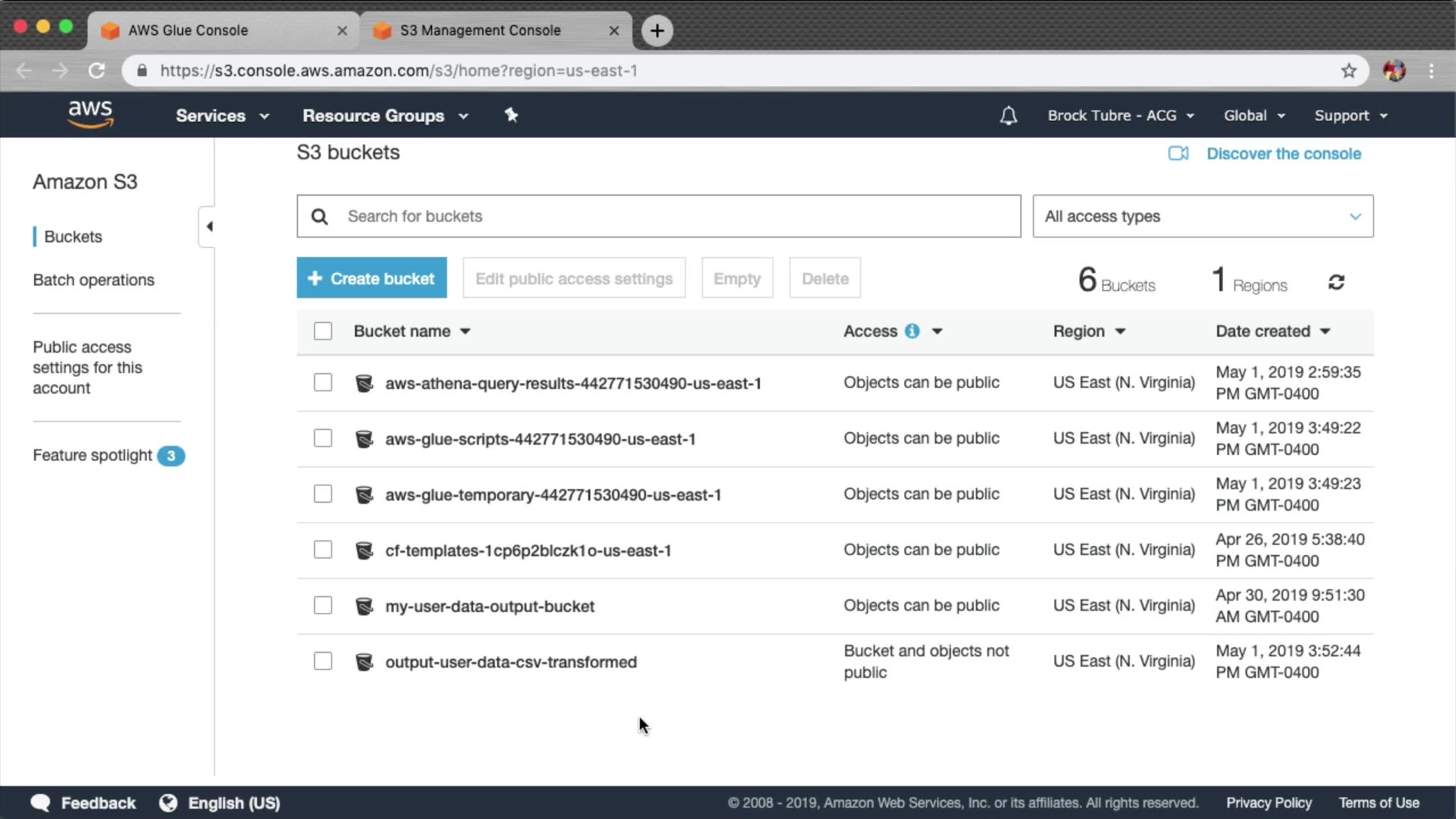The height and width of the screenshot is (819, 1456).
Task: Toggle select-all buckets checkbox in header
Action: [323, 331]
